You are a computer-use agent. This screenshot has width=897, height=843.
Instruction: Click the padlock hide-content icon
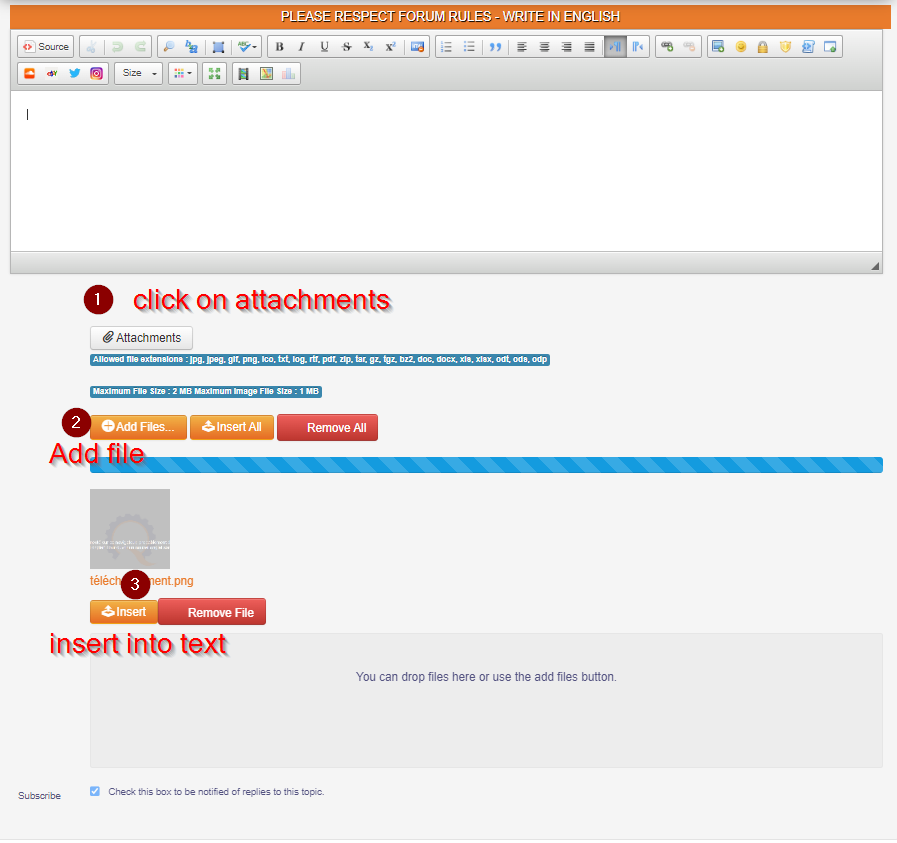(x=763, y=47)
